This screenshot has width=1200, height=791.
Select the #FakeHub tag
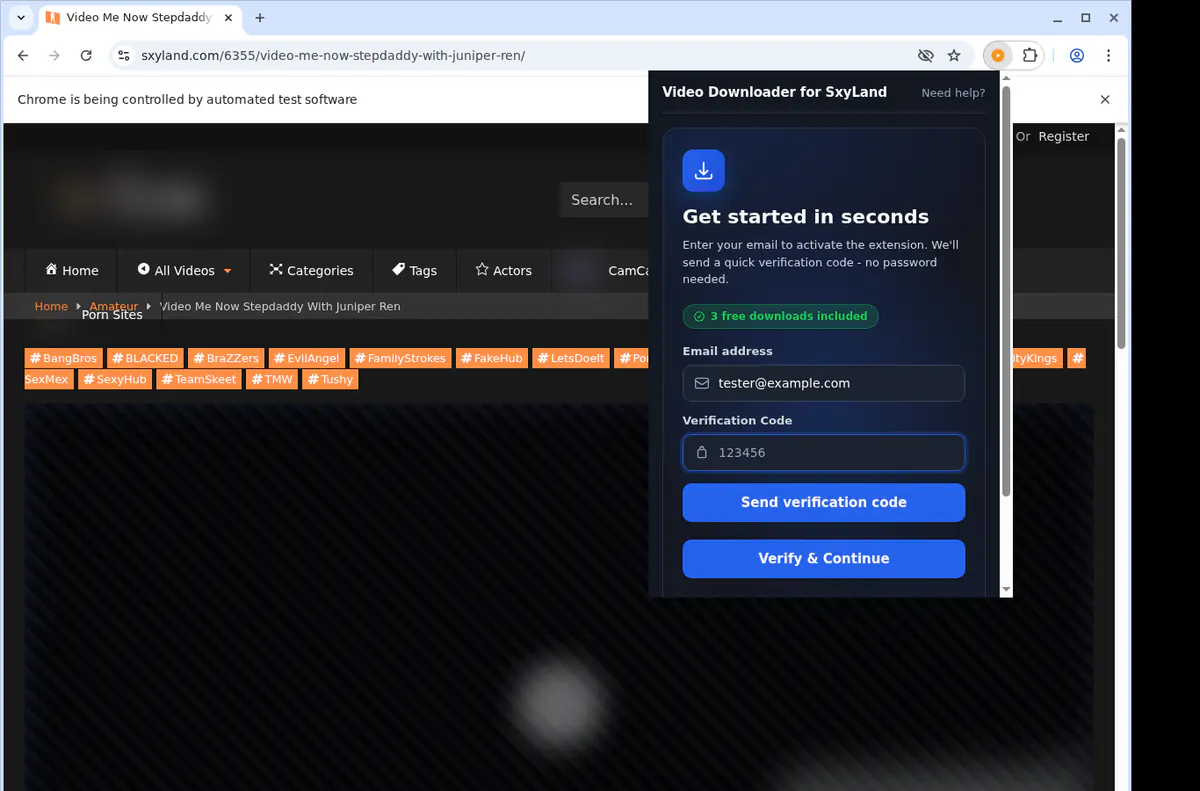tap(491, 358)
